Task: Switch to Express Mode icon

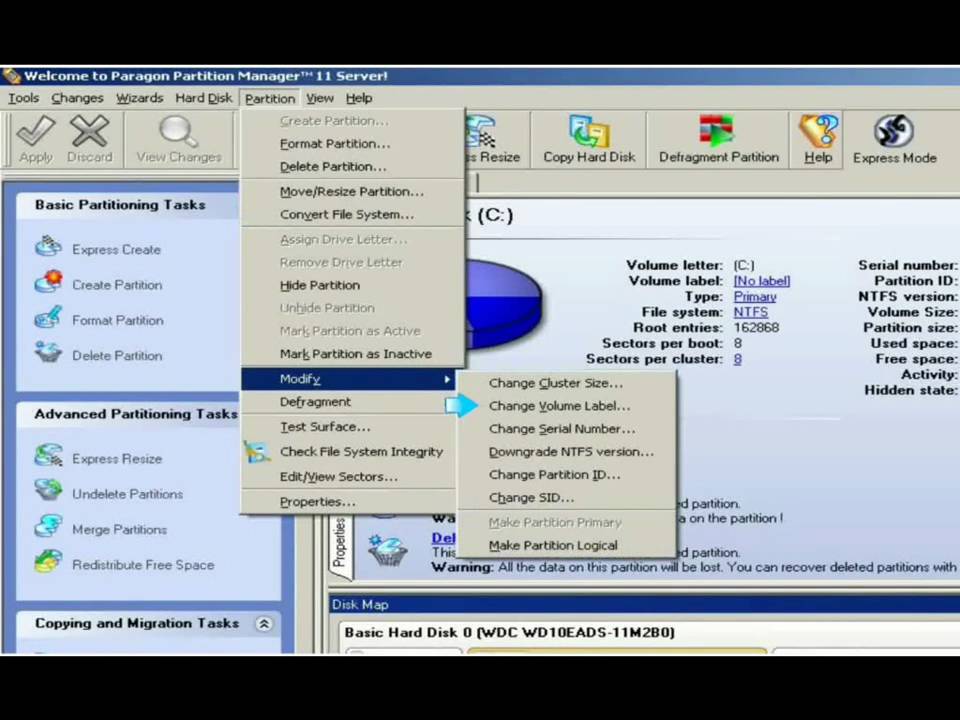Action: (894, 131)
